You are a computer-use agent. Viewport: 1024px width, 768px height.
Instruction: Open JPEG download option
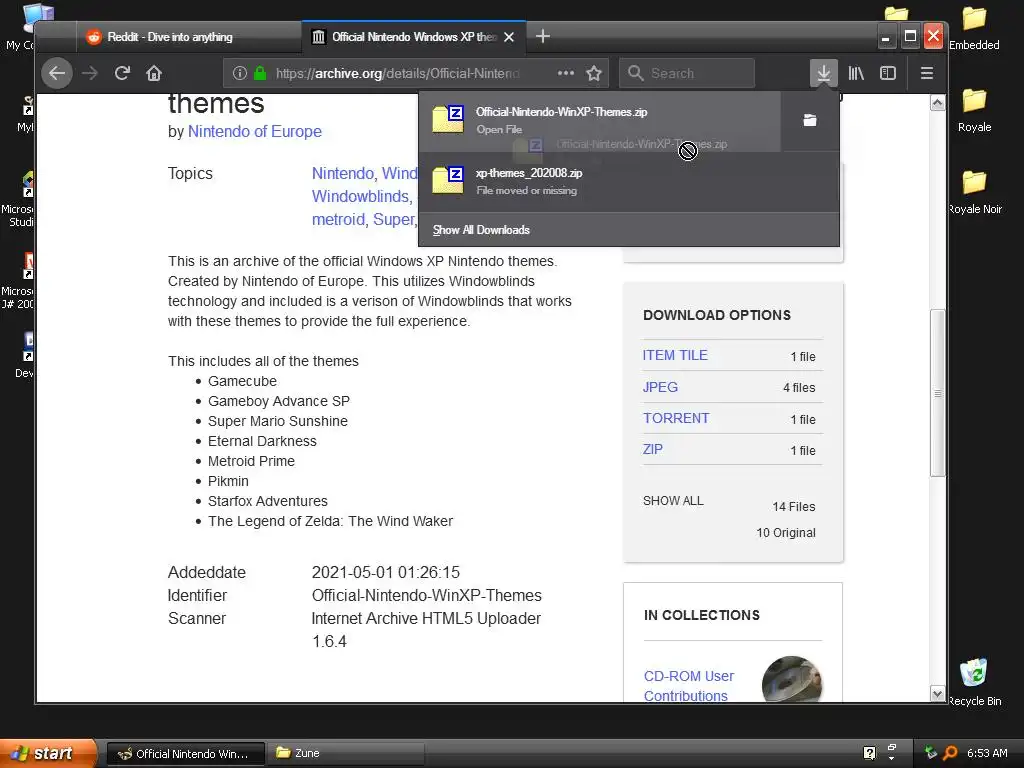[x=660, y=387]
